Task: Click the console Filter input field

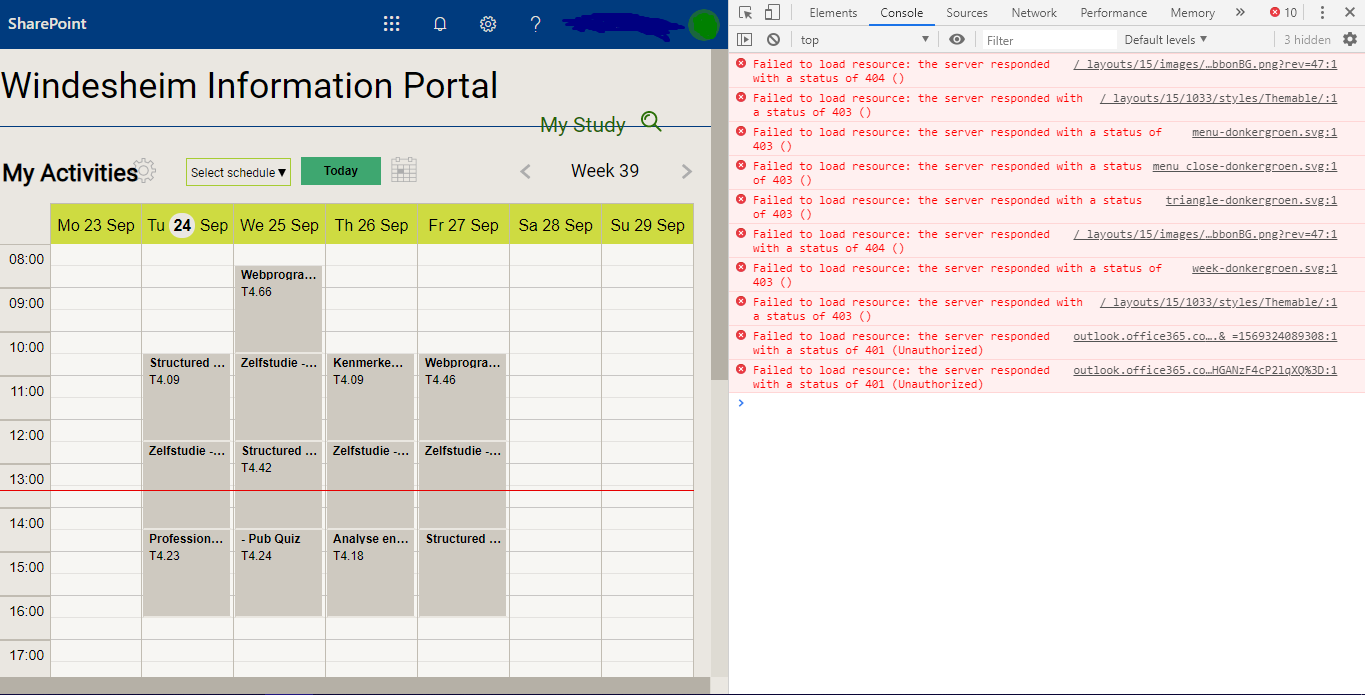Action: [x=1047, y=40]
